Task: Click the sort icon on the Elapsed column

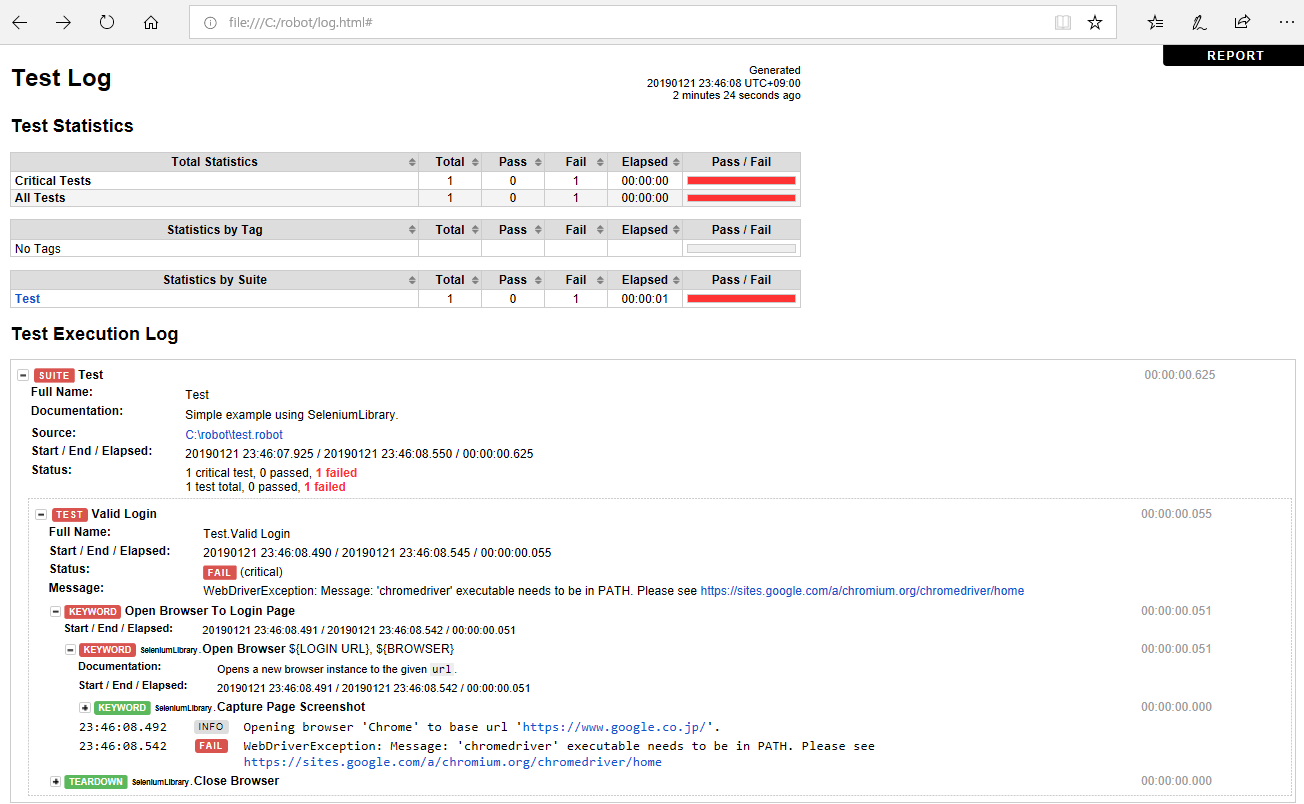Action: (676, 161)
